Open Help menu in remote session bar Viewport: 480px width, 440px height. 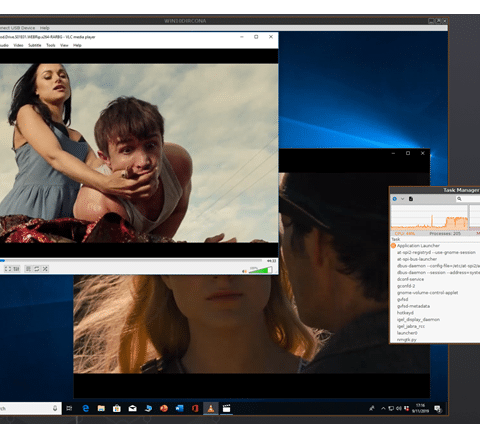(45, 28)
